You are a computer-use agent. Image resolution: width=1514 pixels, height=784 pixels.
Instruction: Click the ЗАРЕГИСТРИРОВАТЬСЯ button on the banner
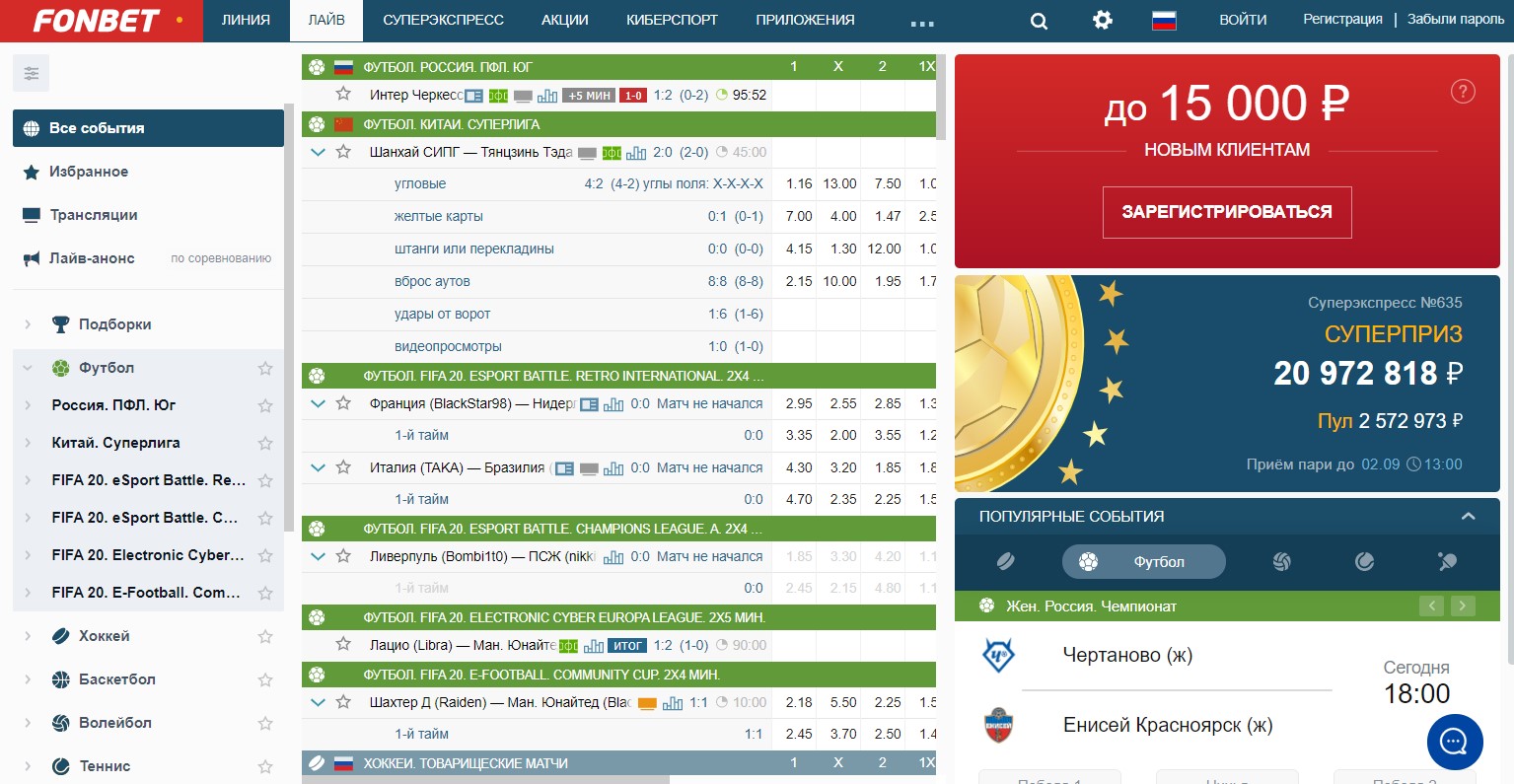pyautogui.click(x=1227, y=212)
